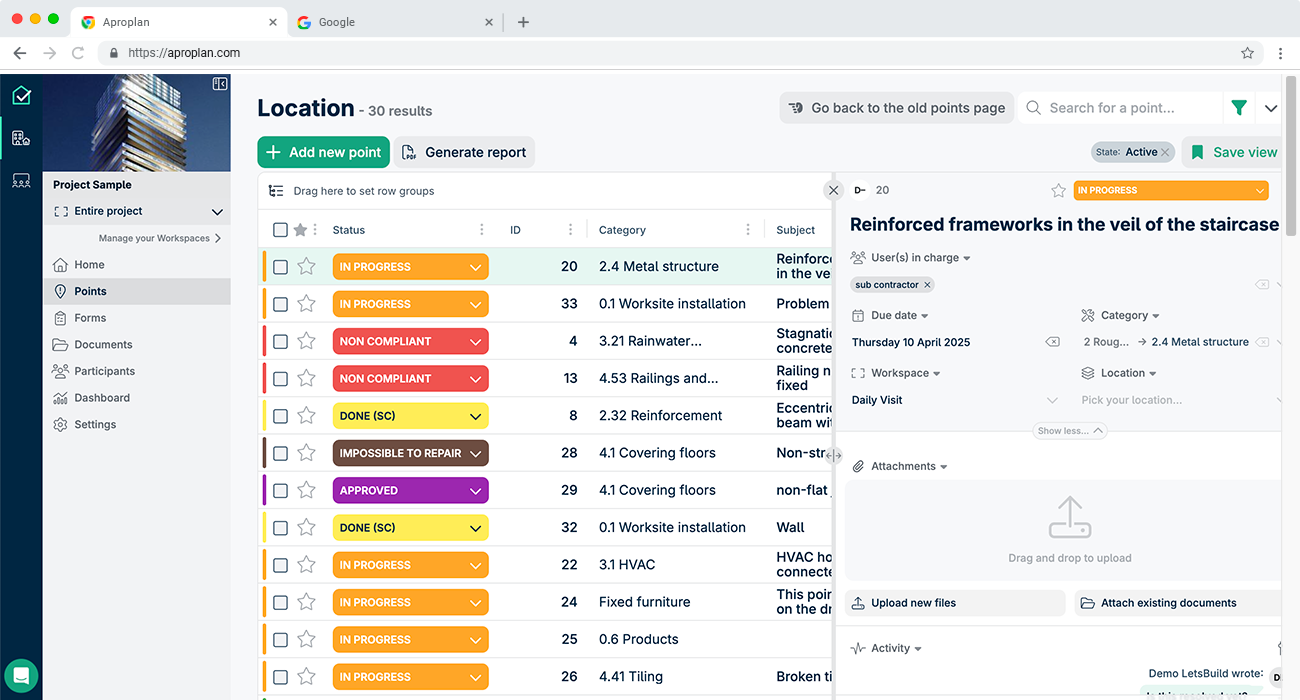This screenshot has height=700, width=1300.
Task: Collapse the left sidebar panel icon
Action: [x=220, y=84]
